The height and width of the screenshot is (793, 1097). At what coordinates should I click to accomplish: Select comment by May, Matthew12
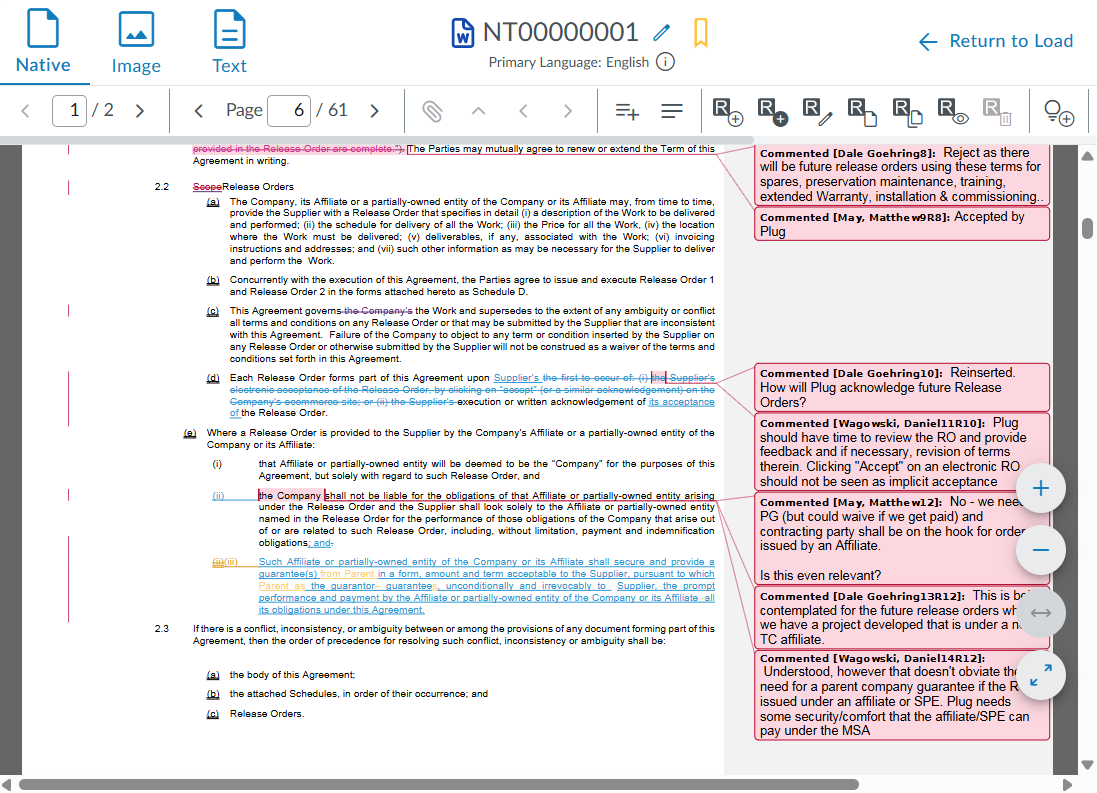(902, 539)
